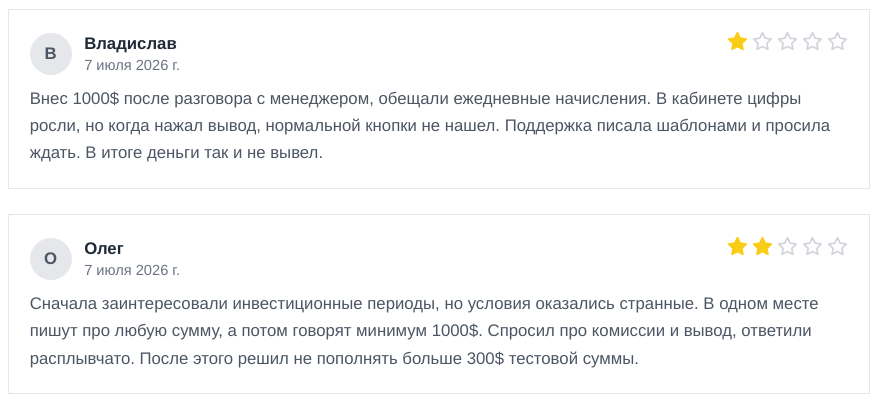Screen dimensions: 881x408
Task: Click the fifth star in Олег's rating
Action: [x=837, y=247]
